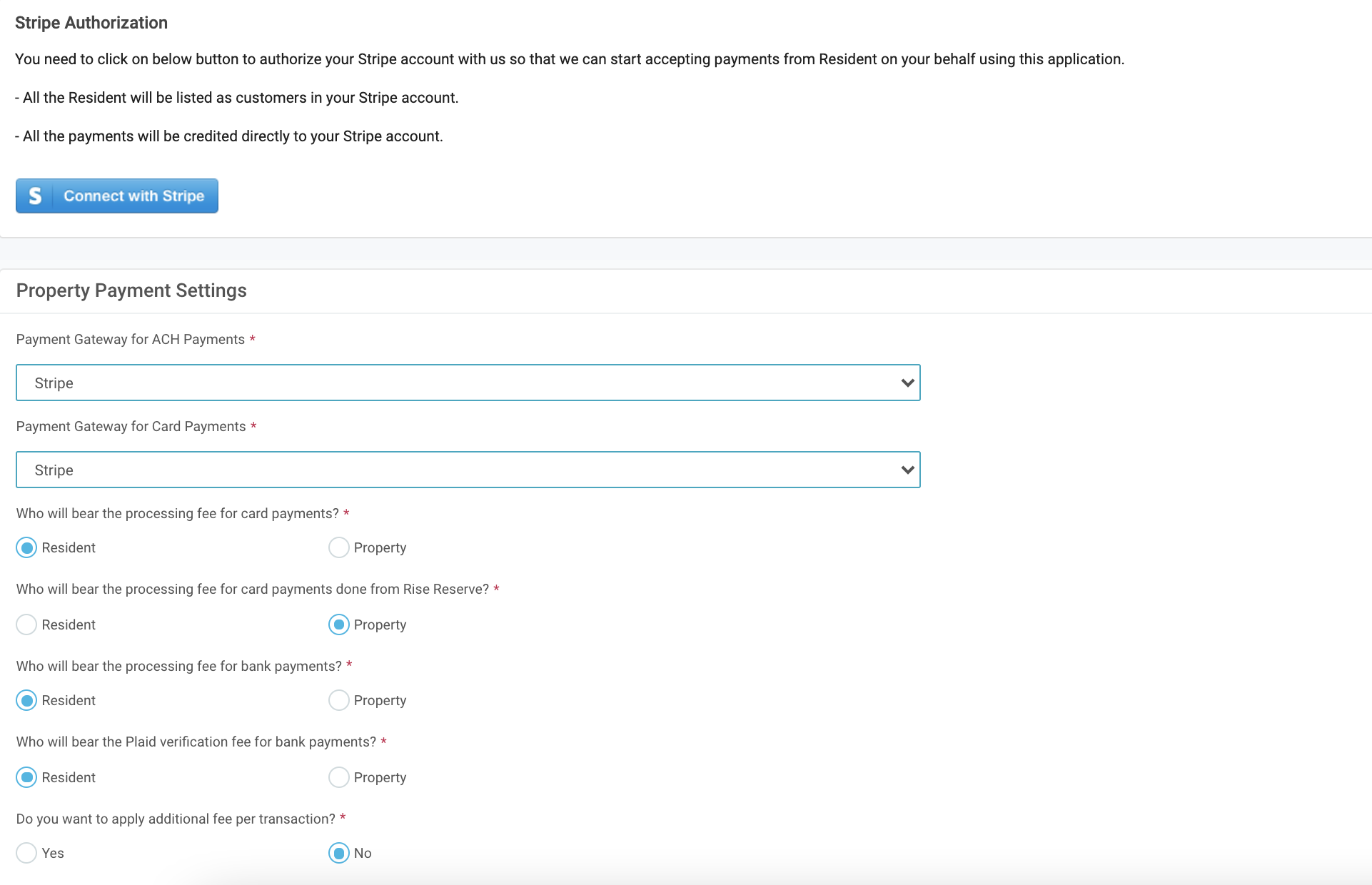Choose Property for Rise Reserve card fee
1372x885 pixels.
coord(339,625)
